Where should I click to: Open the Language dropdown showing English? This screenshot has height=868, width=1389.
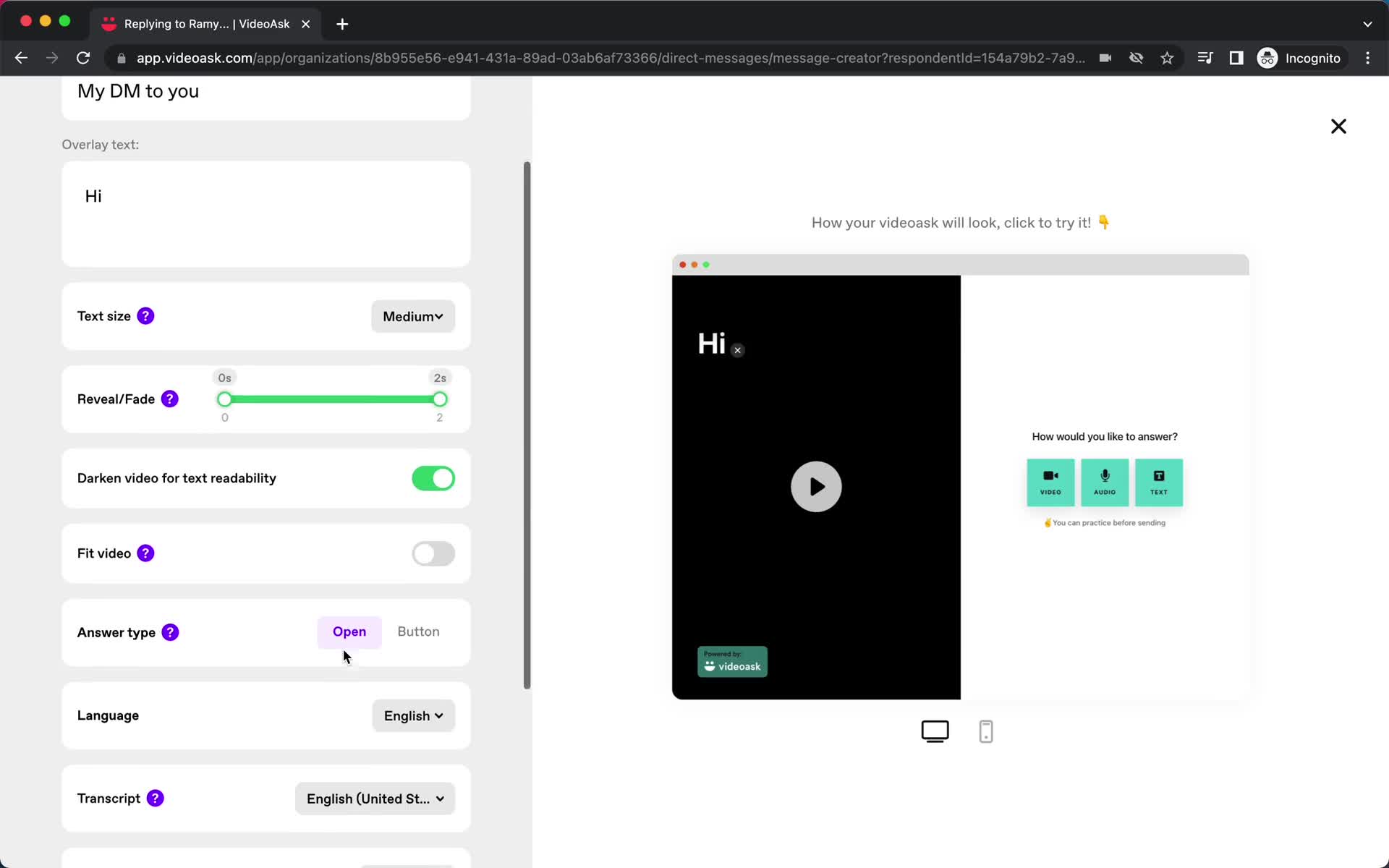[412, 715]
